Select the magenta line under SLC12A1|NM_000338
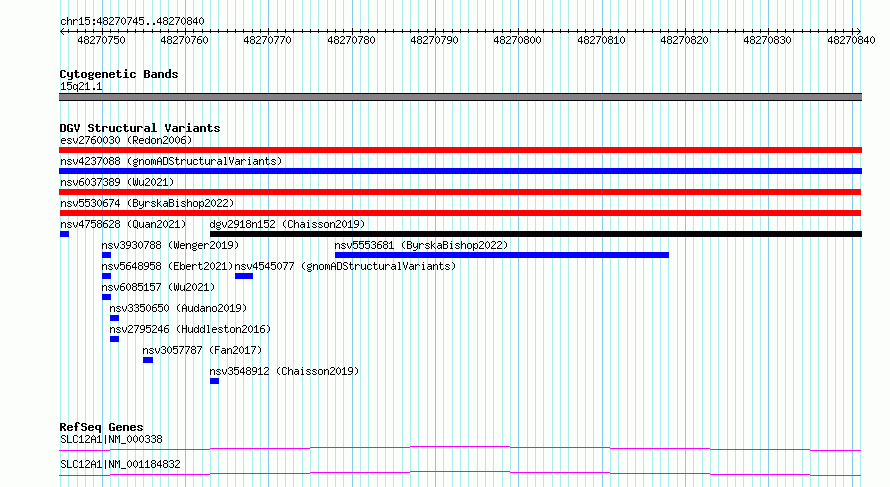Viewport: 890px width, 487px height. pyautogui.click(x=460, y=448)
